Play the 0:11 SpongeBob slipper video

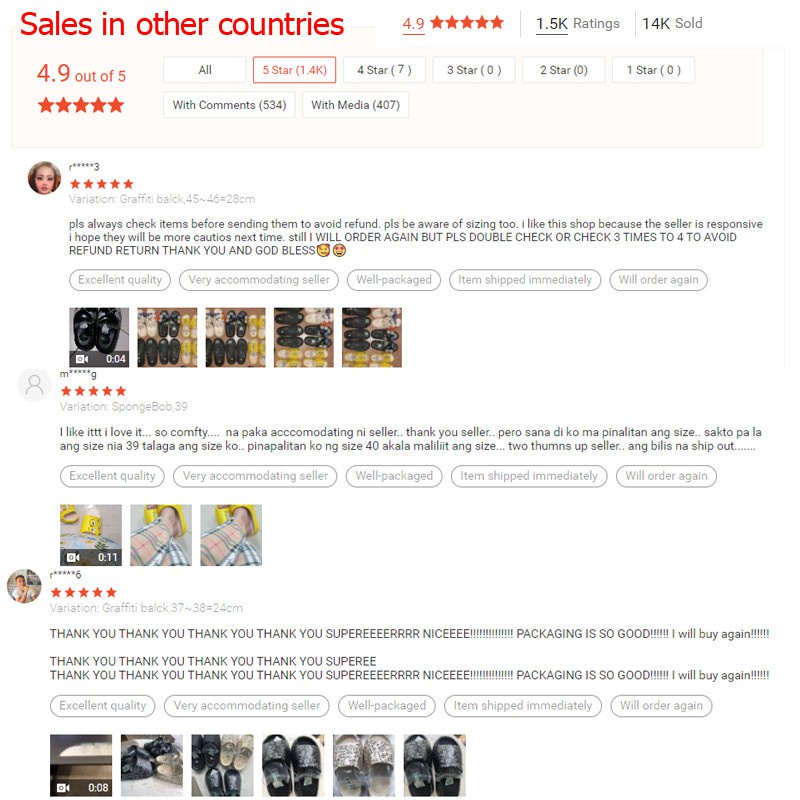91,535
